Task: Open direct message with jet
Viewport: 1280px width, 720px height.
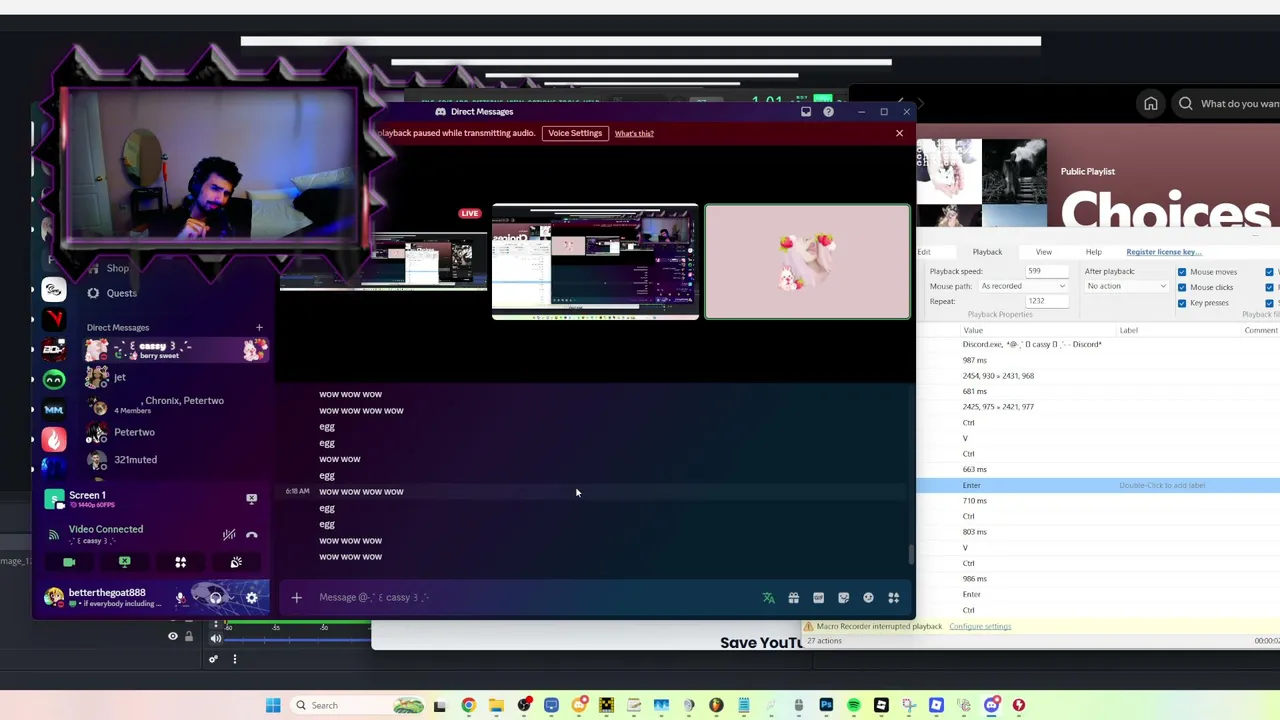Action: coord(176,377)
